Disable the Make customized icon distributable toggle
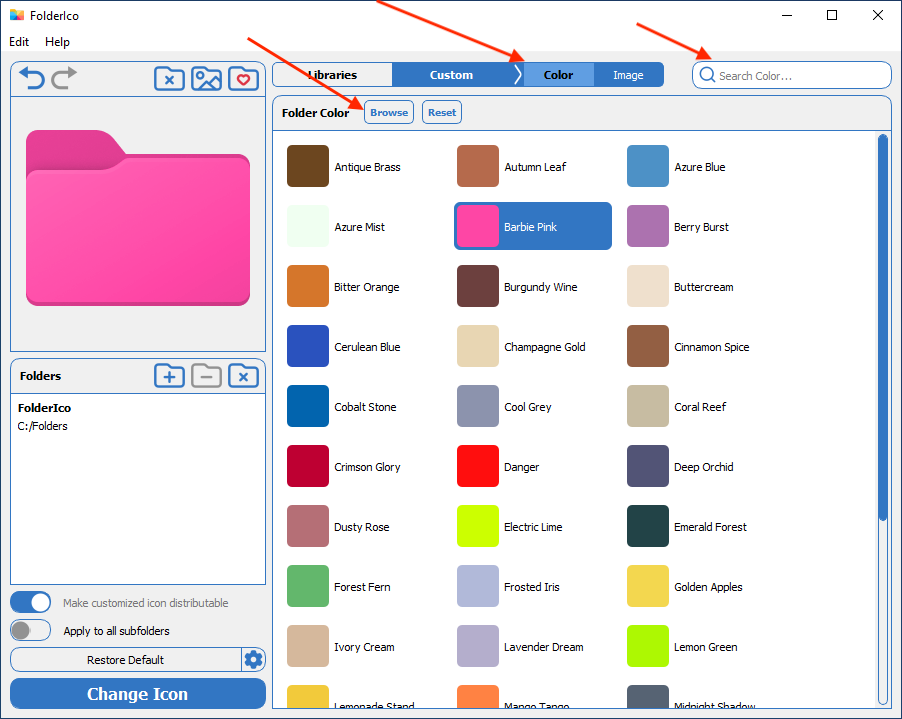The image size is (902, 719). tap(30, 601)
